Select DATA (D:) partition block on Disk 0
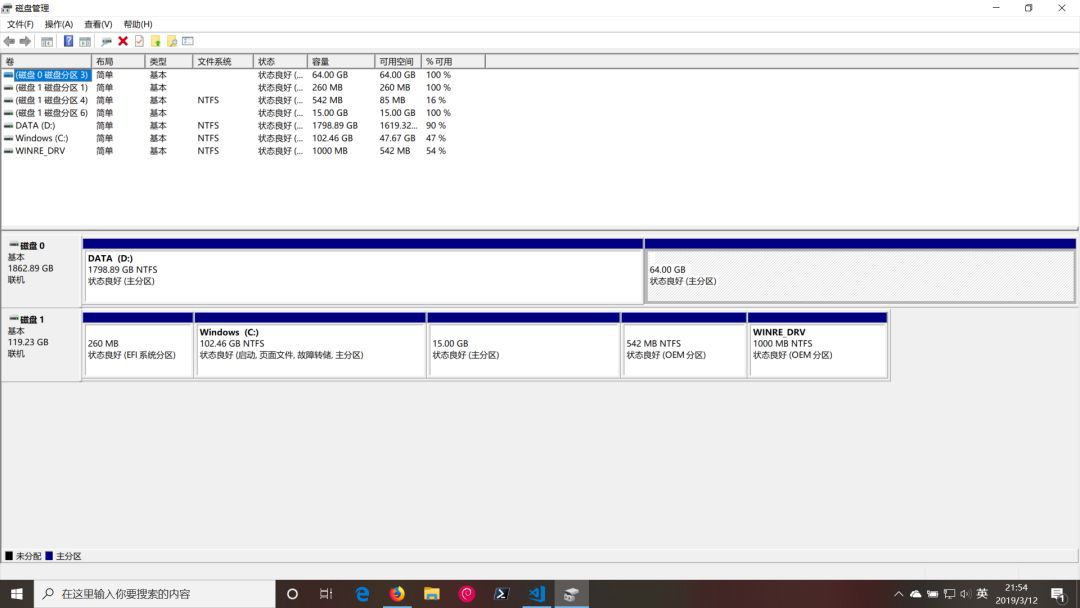The height and width of the screenshot is (608, 1080). tap(363, 271)
